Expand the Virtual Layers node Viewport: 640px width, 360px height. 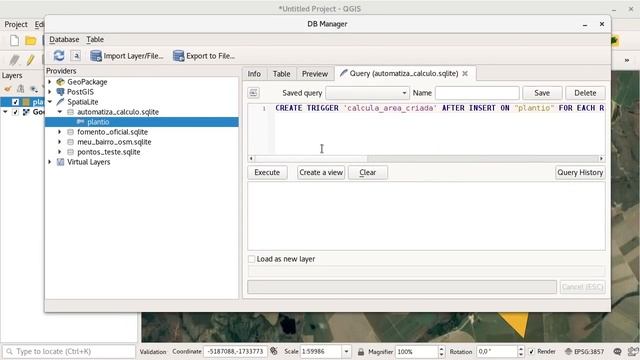coord(50,162)
